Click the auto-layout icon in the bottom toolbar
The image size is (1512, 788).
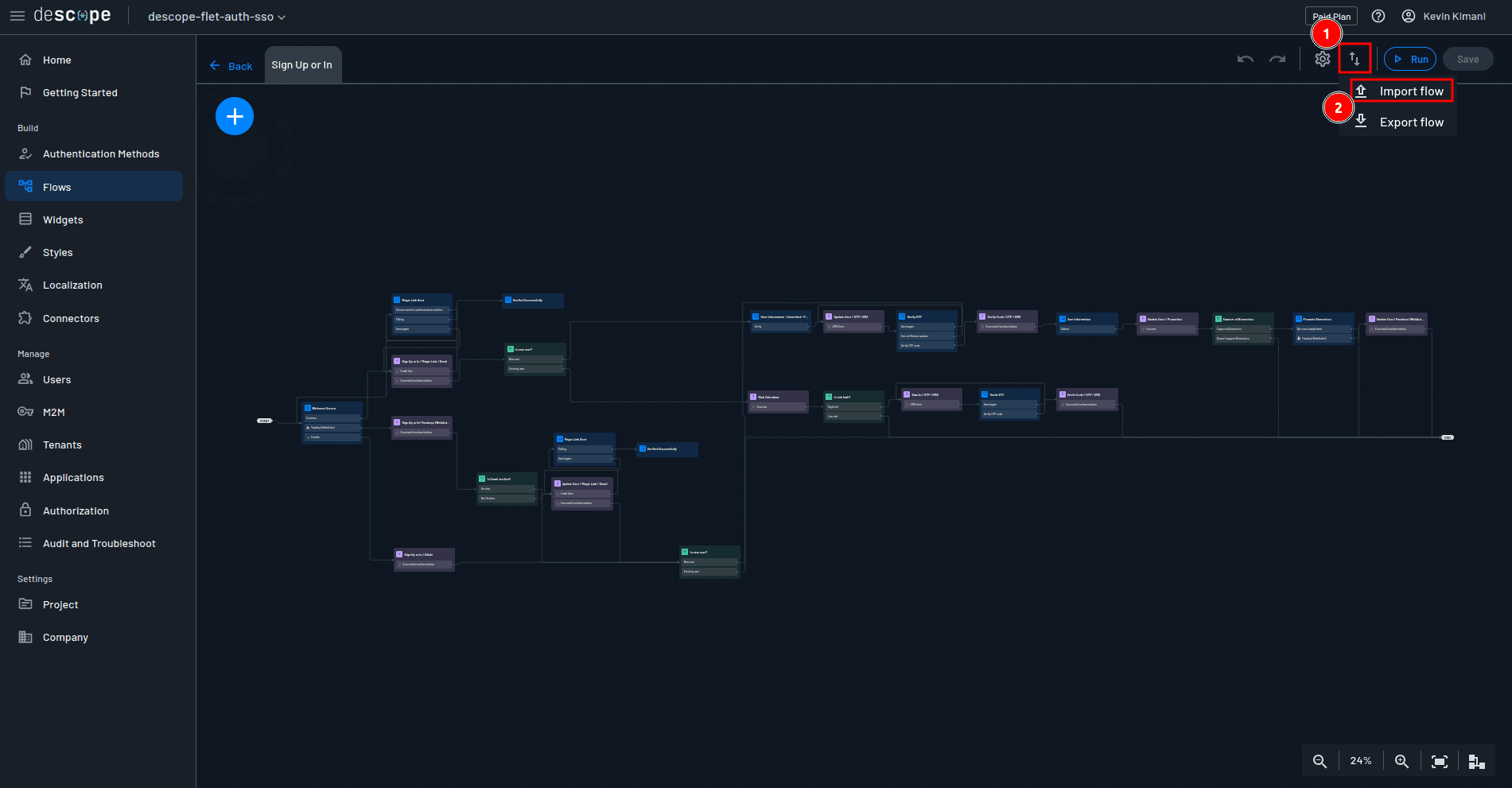click(1476, 761)
